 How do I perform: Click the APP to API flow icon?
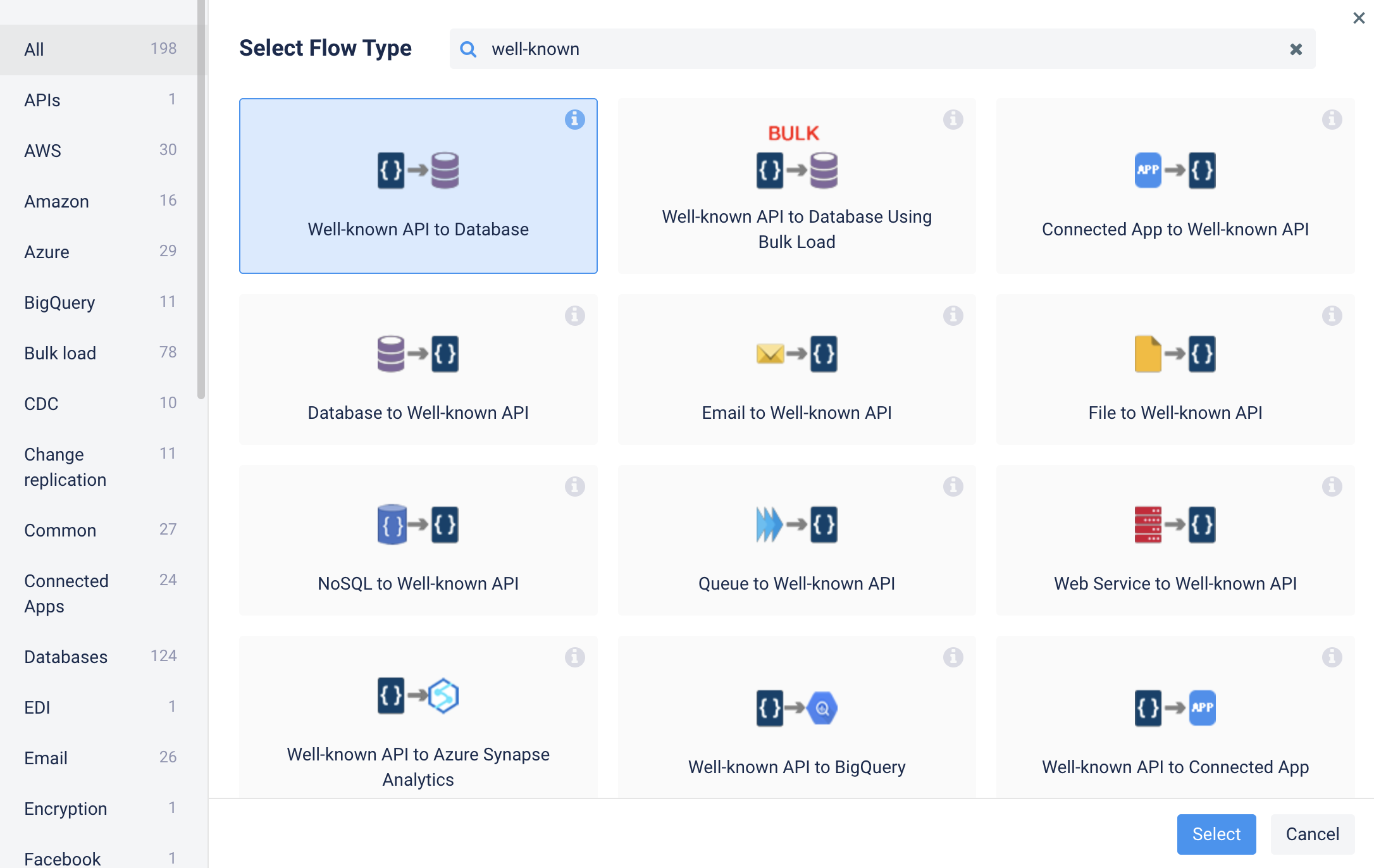(1175, 170)
